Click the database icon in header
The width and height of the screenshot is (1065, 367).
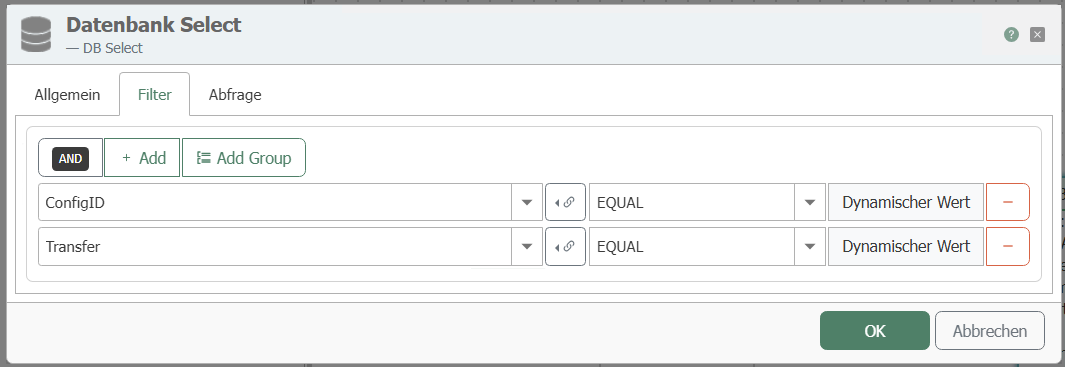coord(36,35)
